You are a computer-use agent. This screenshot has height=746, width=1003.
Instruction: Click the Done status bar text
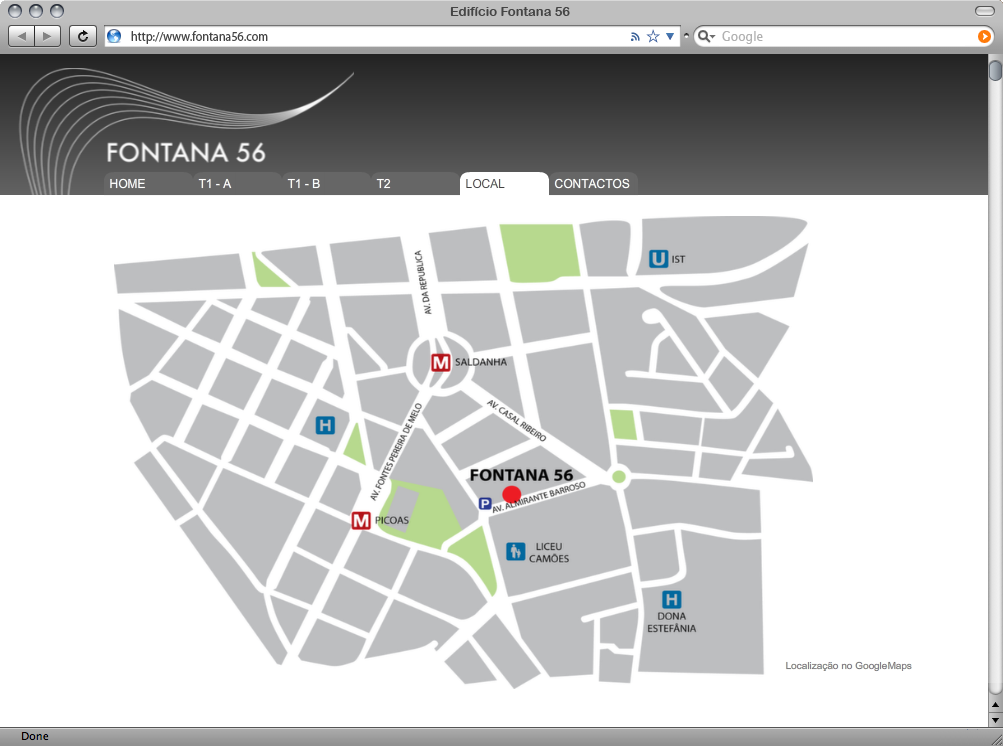(x=35, y=736)
